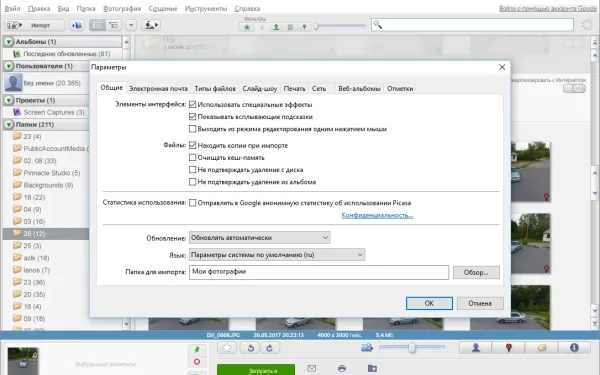
Task: Click the filter date-range slider handle
Action: coord(316,26)
